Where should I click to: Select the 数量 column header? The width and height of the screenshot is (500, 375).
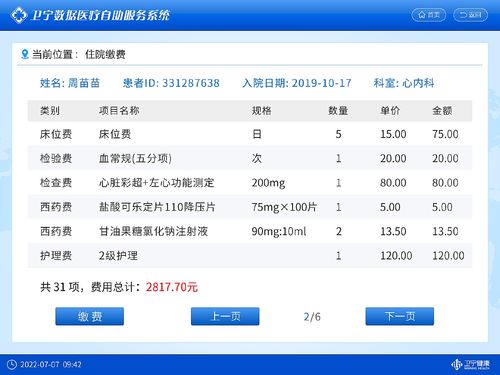pyautogui.click(x=338, y=111)
